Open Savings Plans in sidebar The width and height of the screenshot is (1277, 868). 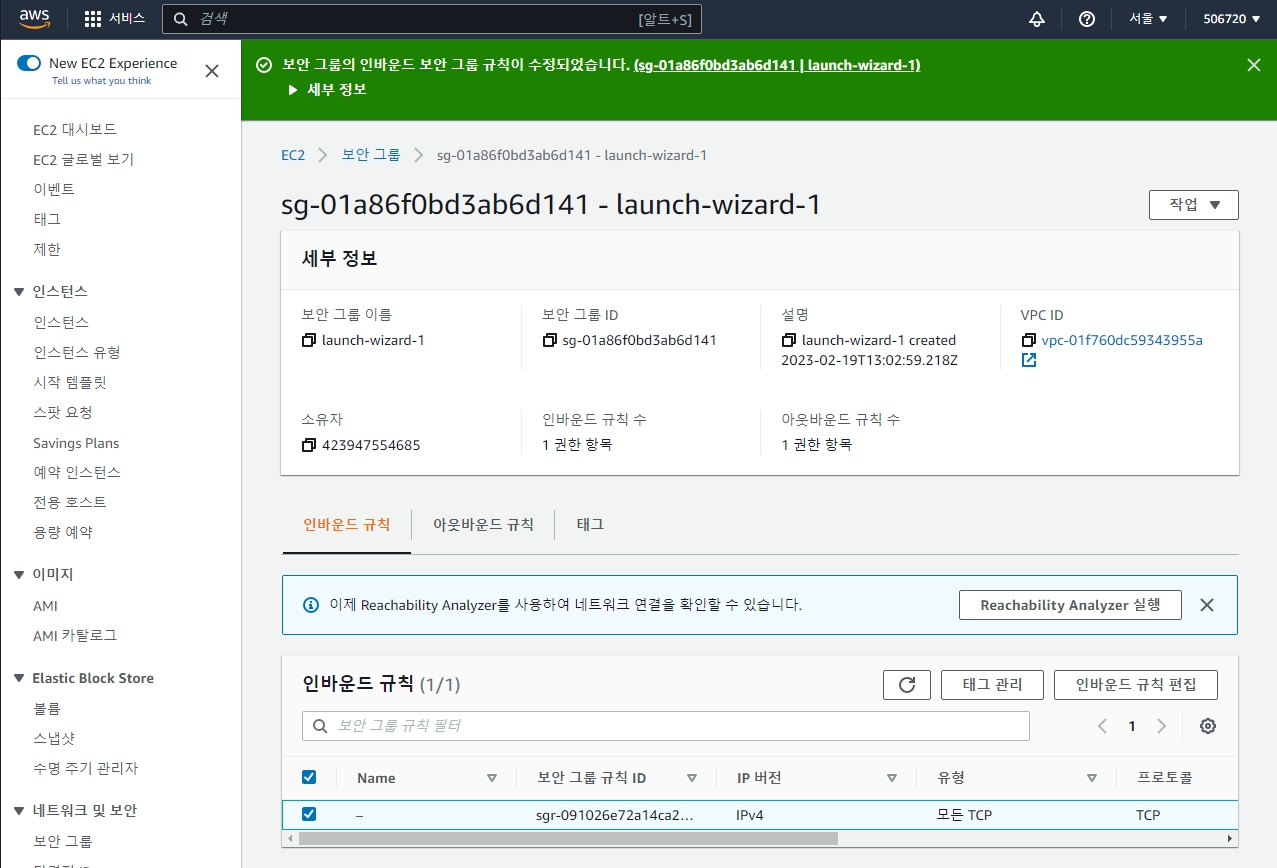pos(76,443)
